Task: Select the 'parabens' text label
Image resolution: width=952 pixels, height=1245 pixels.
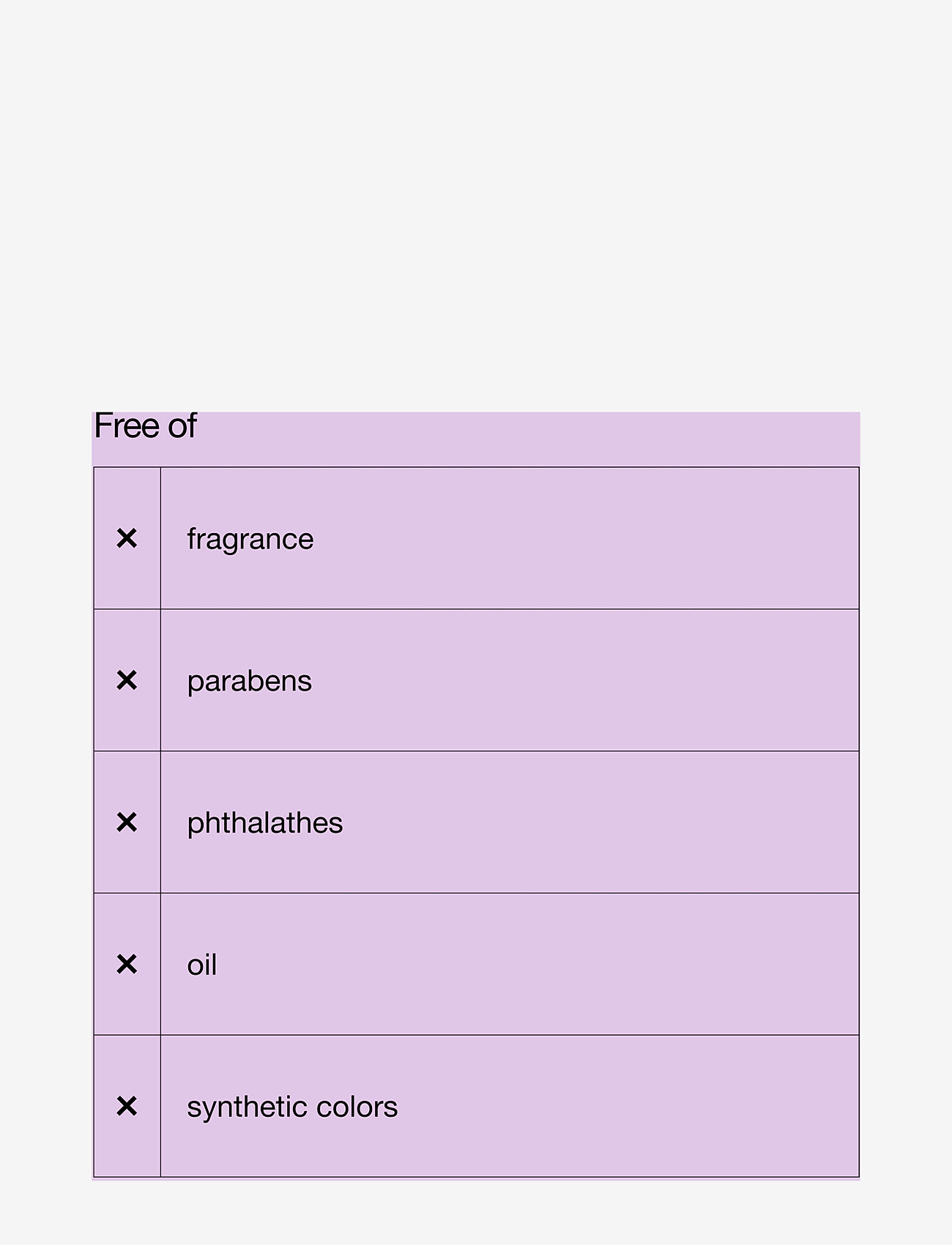Action: pyautogui.click(x=249, y=681)
